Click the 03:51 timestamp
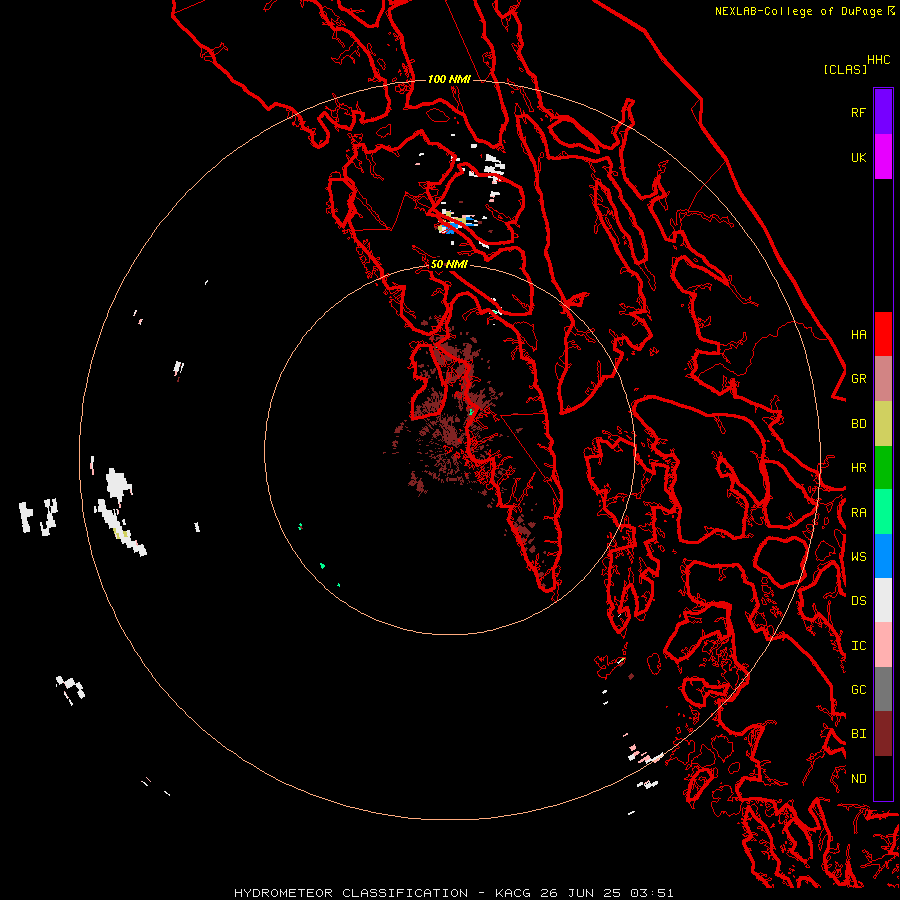Screen dimensions: 900x900 651,893
